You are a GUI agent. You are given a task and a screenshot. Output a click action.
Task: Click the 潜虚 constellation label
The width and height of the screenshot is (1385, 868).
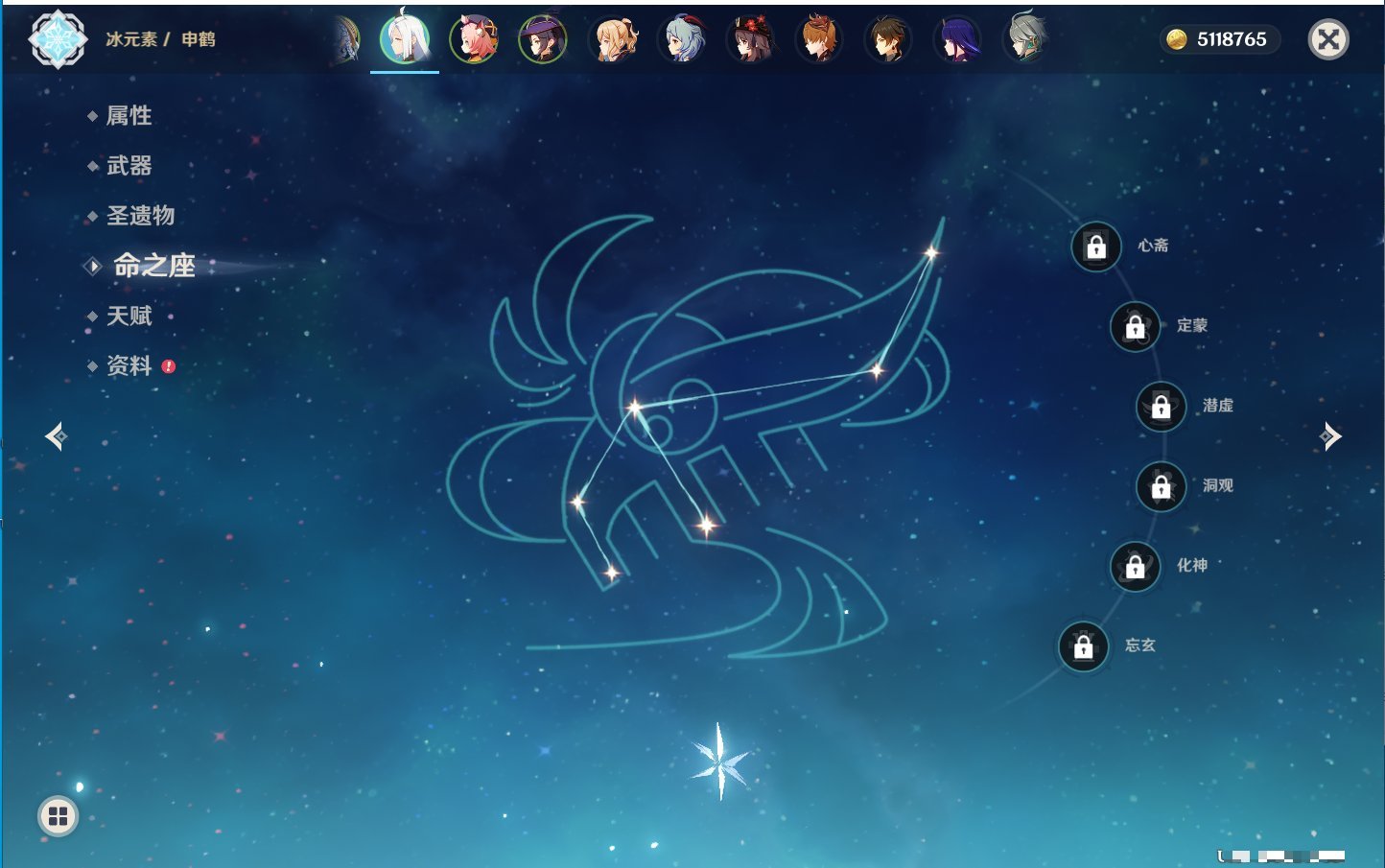coord(1218,406)
